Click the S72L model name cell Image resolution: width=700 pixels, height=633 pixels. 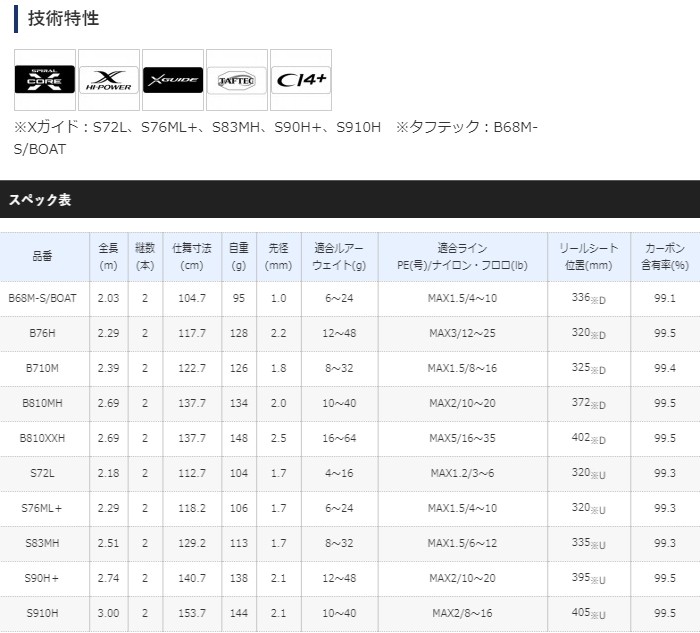(x=42, y=473)
